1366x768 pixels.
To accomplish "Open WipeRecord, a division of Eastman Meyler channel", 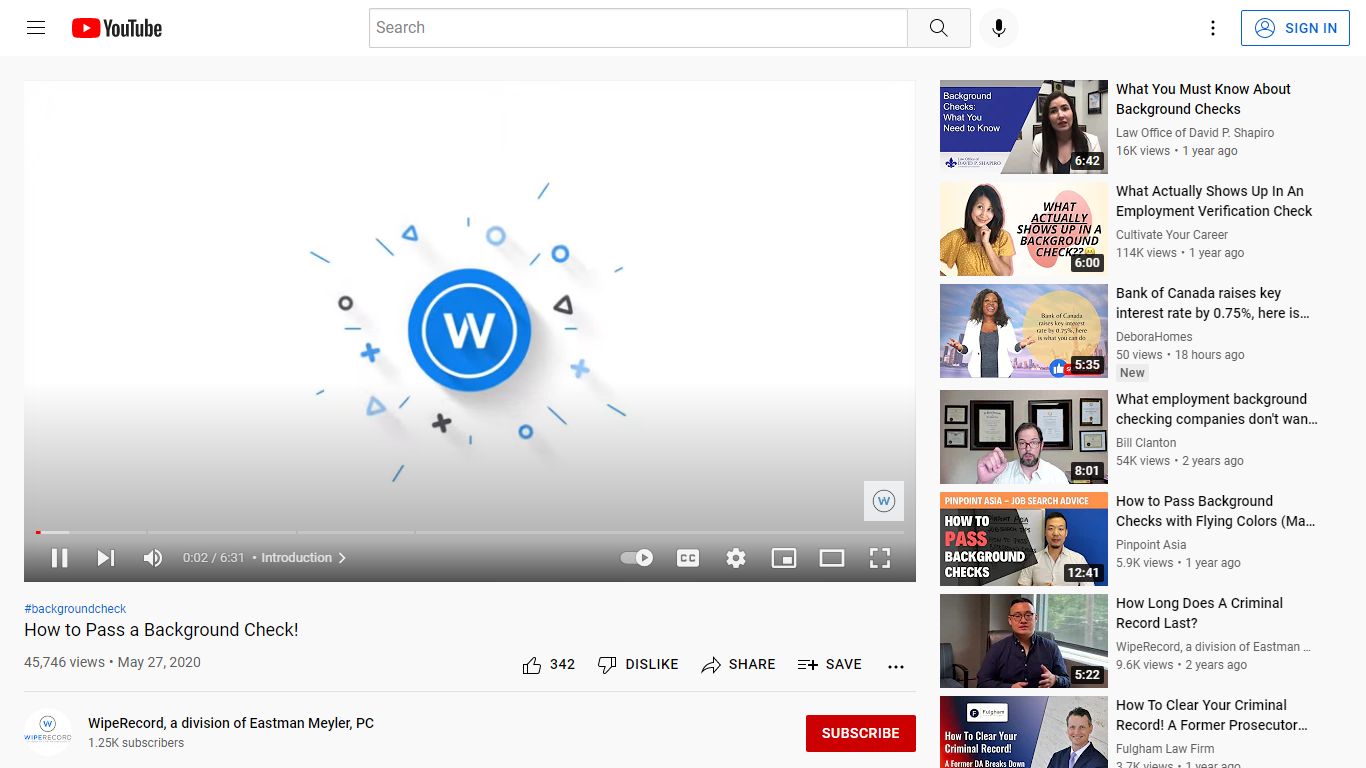I will (x=231, y=723).
